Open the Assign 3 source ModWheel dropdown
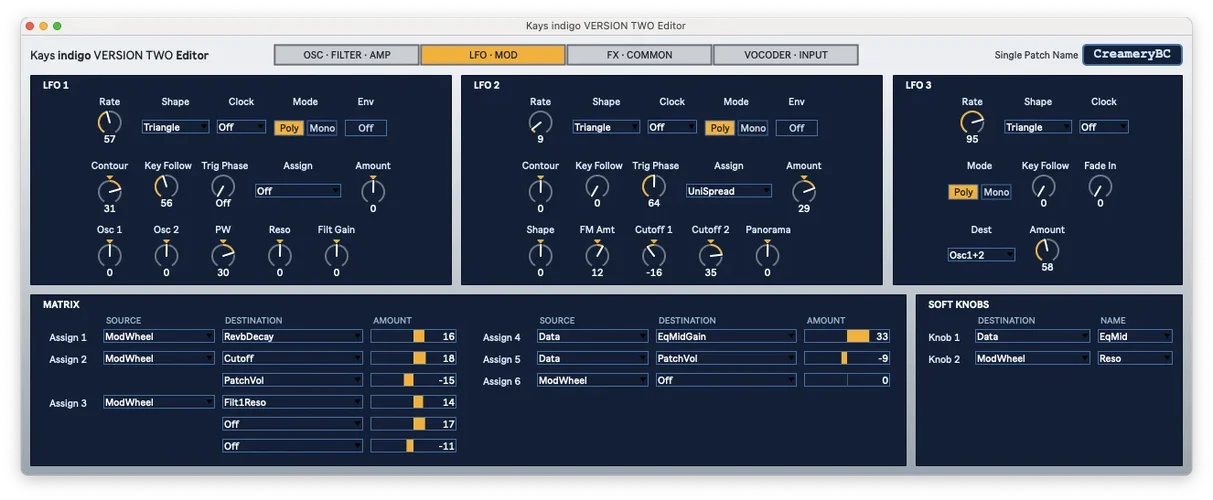Viewport: 1213px width, 500px height. [x=159, y=402]
